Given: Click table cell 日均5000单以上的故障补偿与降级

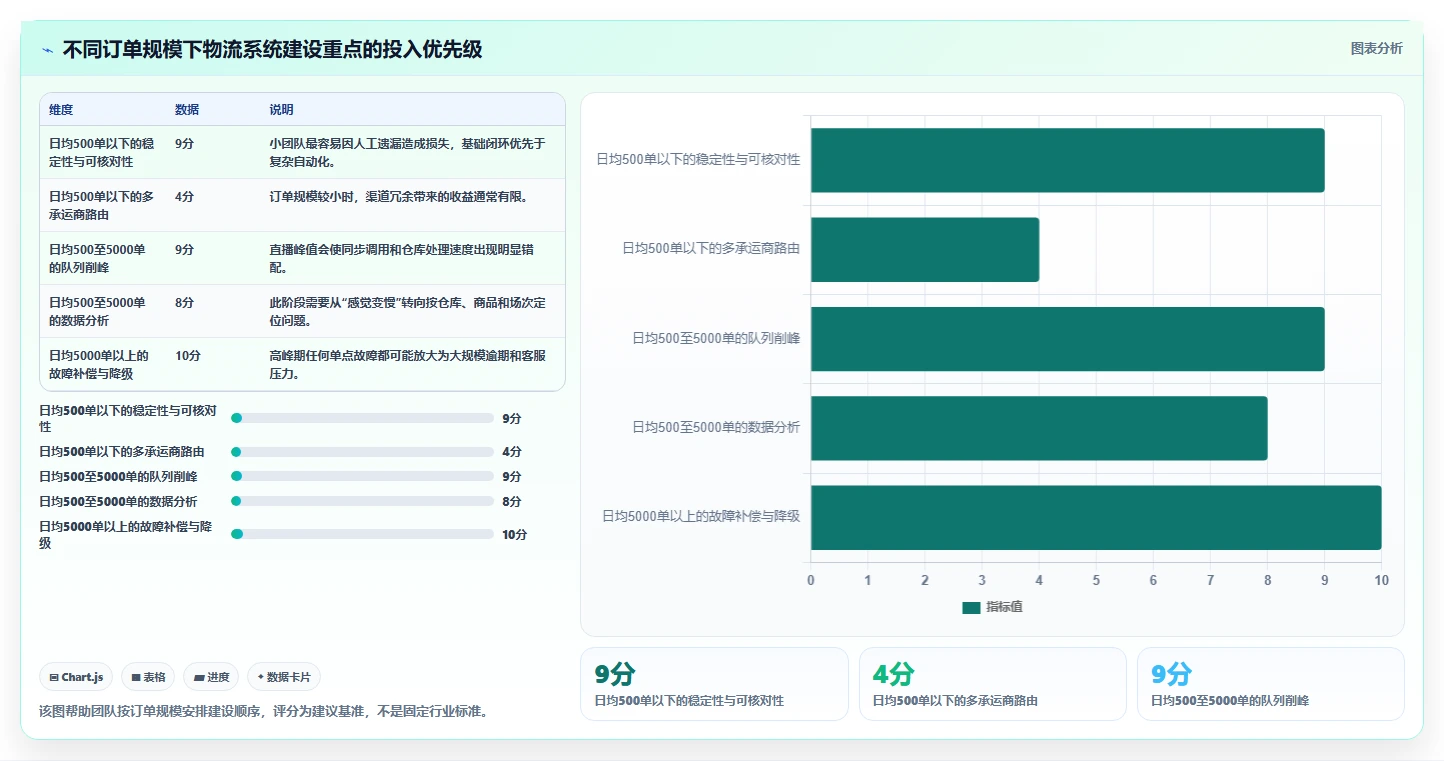Looking at the screenshot, I should tap(102, 364).
